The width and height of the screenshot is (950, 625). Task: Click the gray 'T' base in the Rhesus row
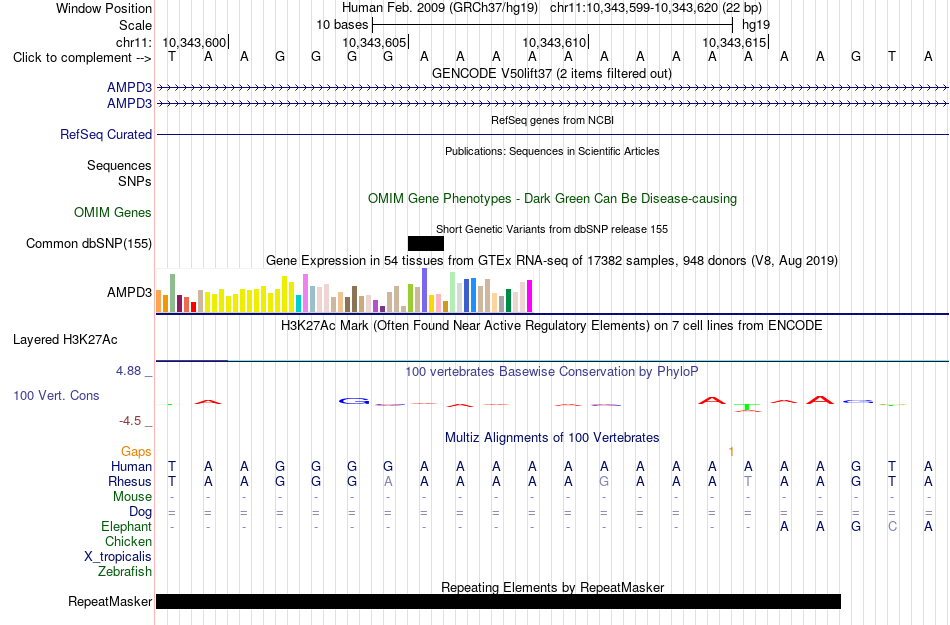coord(748,481)
